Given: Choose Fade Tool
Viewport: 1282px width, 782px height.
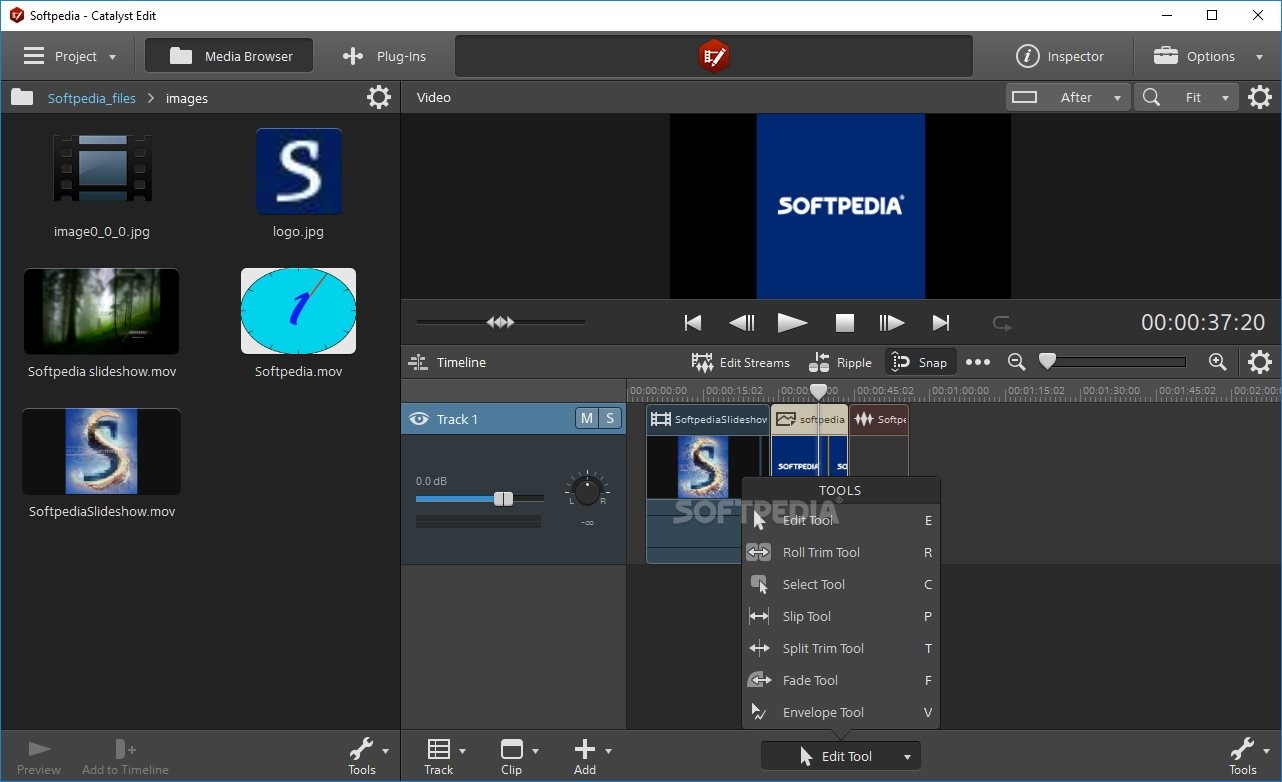Looking at the screenshot, I should (x=841, y=680).
